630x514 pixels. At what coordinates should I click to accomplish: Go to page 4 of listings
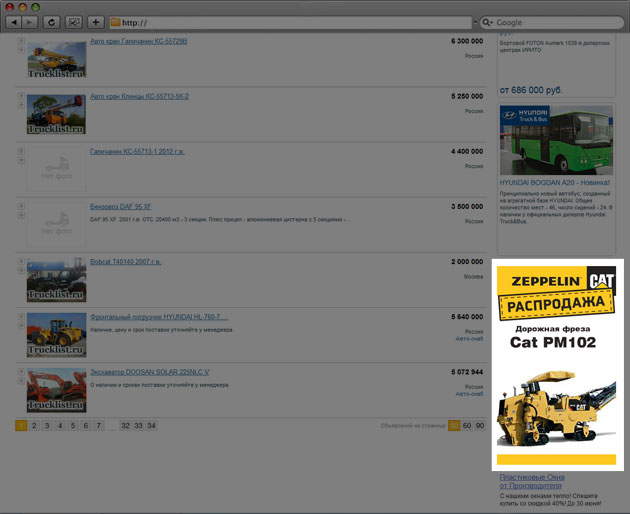[60, 426]
